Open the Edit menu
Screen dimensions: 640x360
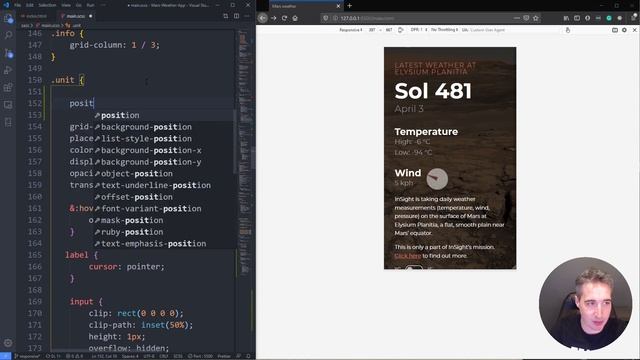[x=30, y=5]
